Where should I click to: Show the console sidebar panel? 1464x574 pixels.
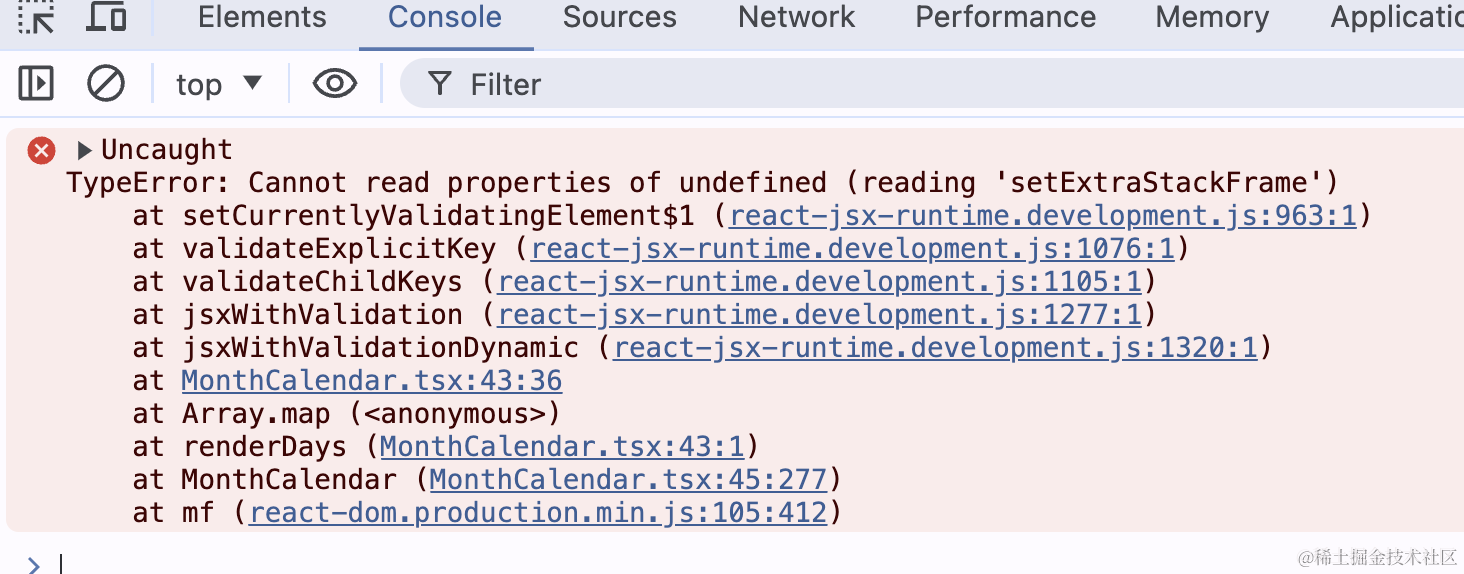pyautogui.click(x=37, y=84)
